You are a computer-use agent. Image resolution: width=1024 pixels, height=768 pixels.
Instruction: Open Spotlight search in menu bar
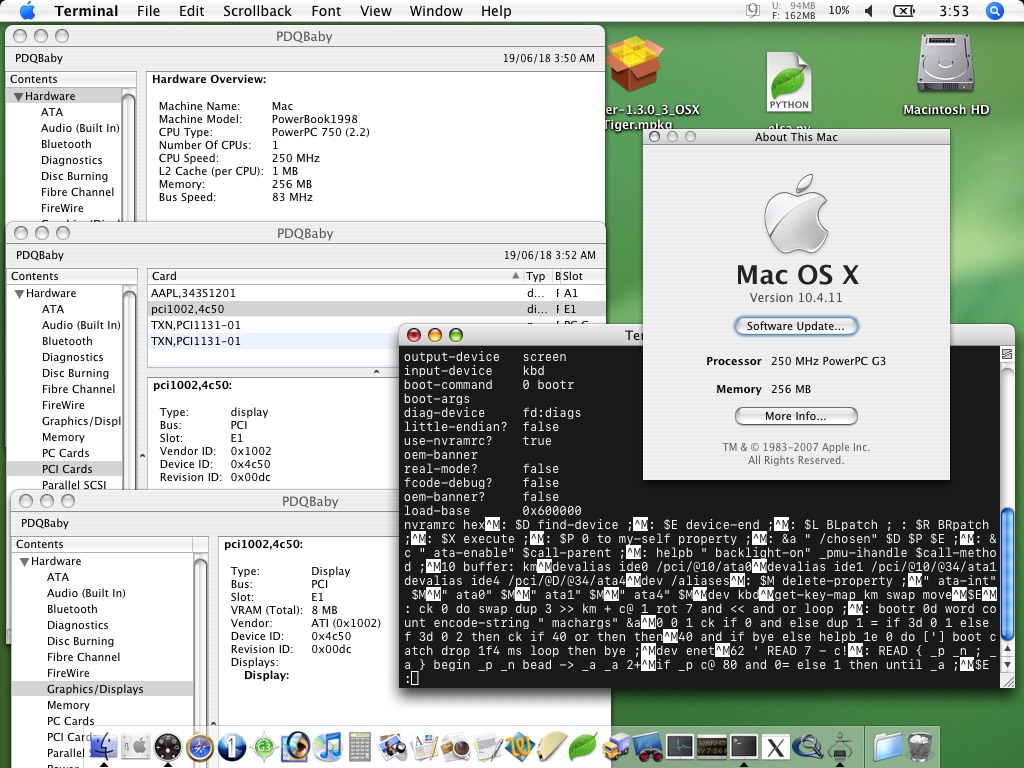tap(994, 11)
